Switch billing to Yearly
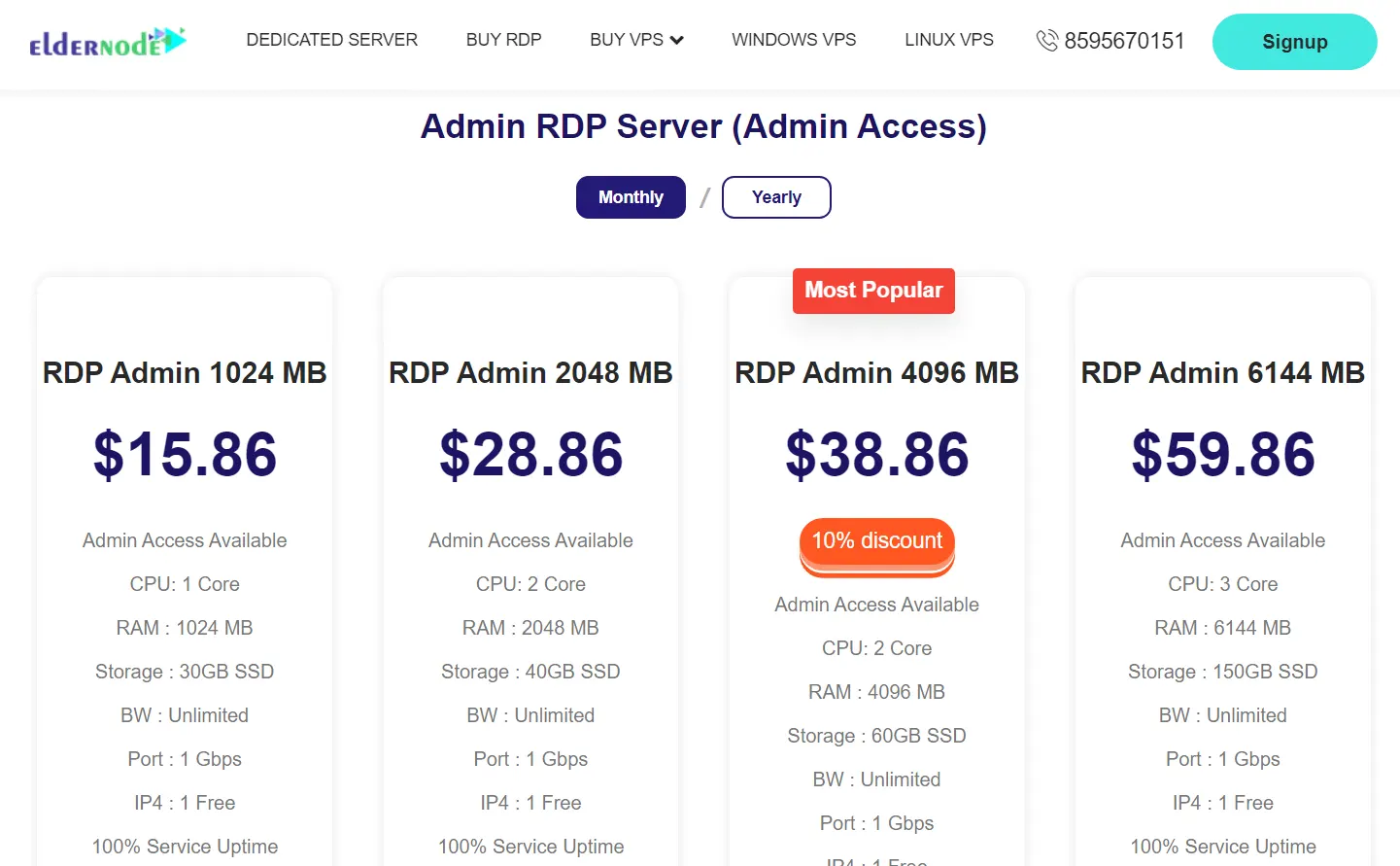The width and height of the screenshot is (1400, 866). click(775, 196)
